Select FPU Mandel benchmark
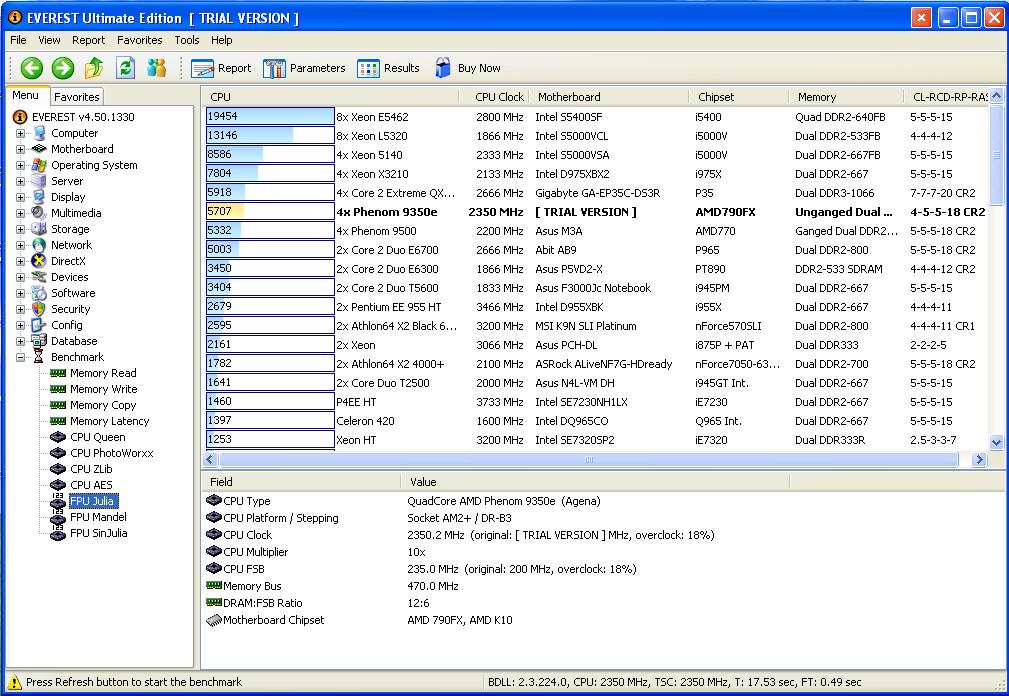 point(98,517)
